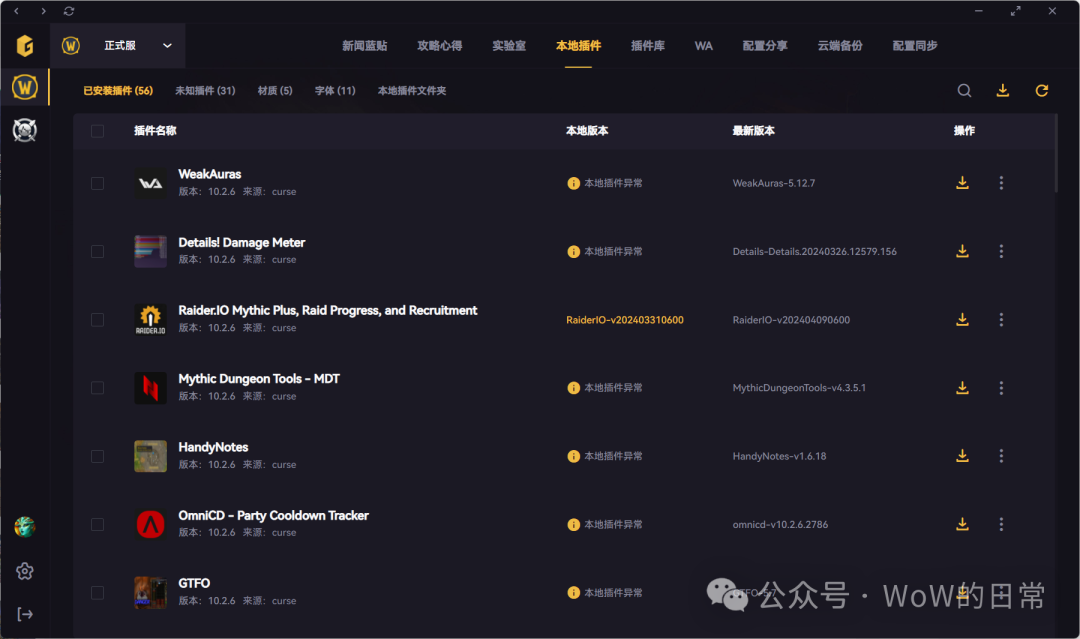This screenshot has height=639, width=1080.
Task: Open the 配置同步 tab
Action: coord(915,45)
